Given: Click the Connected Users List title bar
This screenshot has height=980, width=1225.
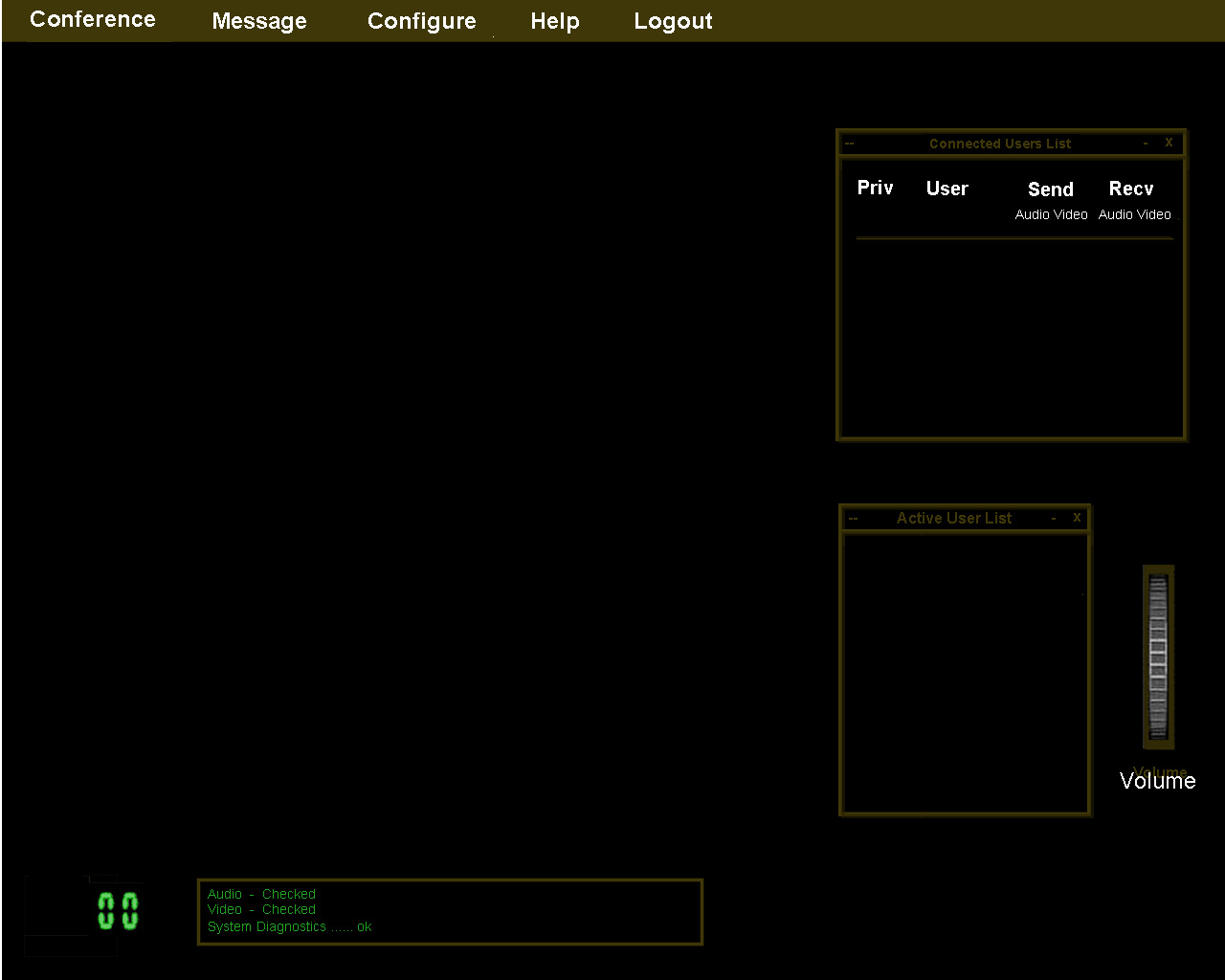Looking at the screenshot, I should point(1000,144).
